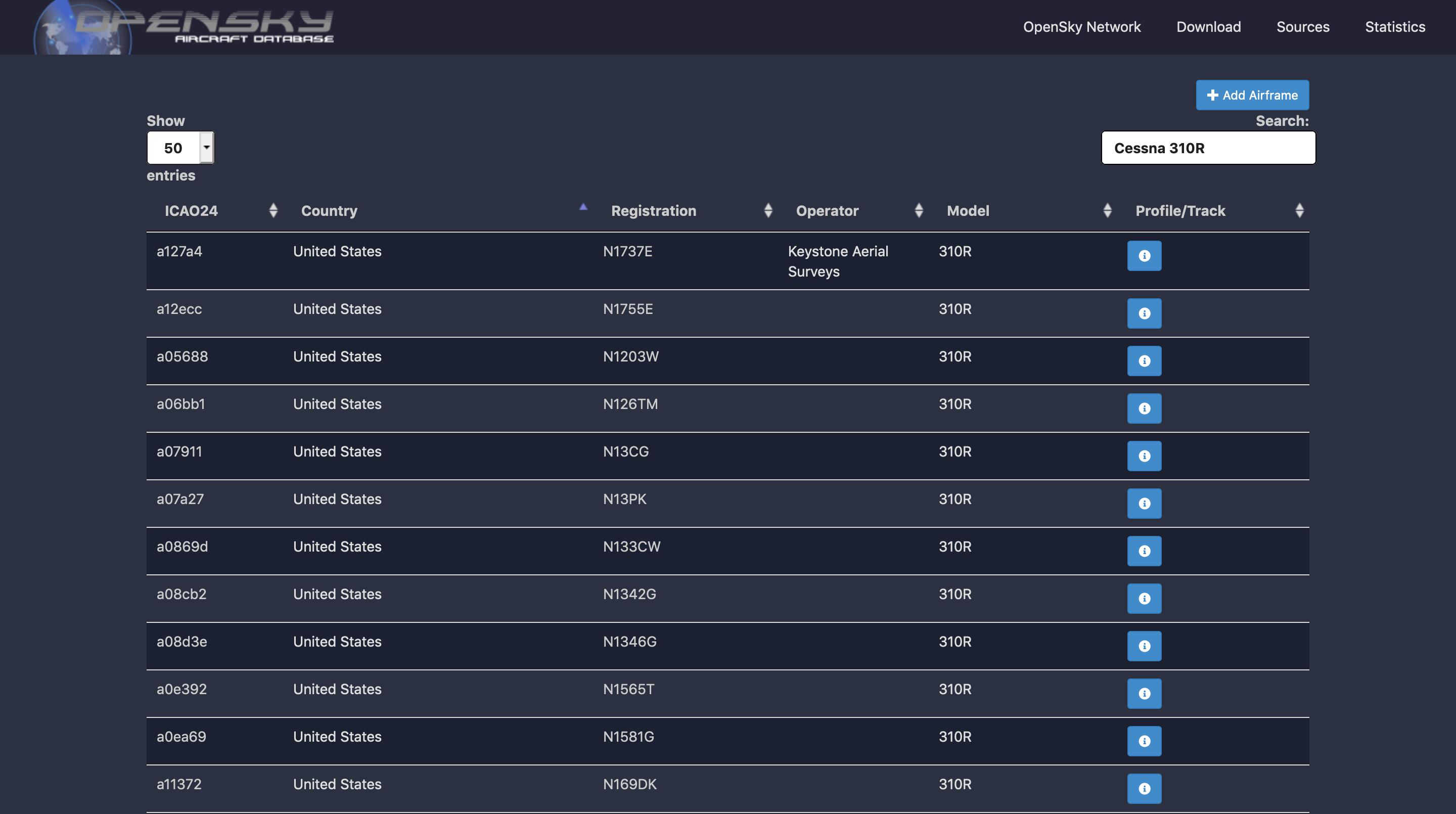Select ICAO24 value a0ea69
The width and height of the screenshot is (1456, 814).
pos(181,737)
